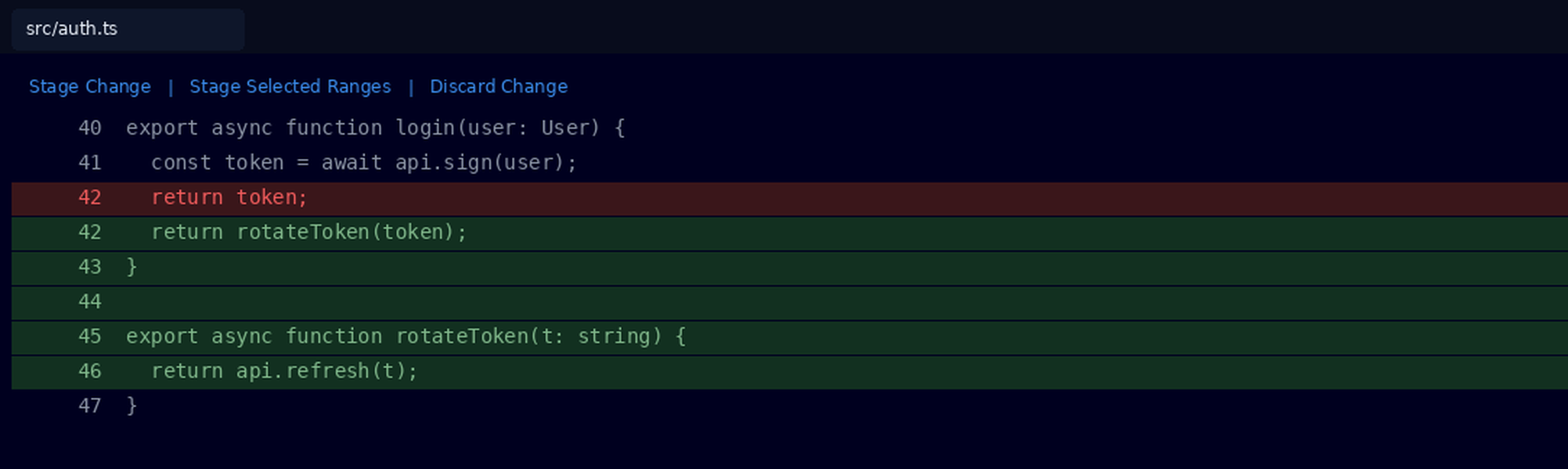Open the src/auth.ts file tab

coord(128,29)
